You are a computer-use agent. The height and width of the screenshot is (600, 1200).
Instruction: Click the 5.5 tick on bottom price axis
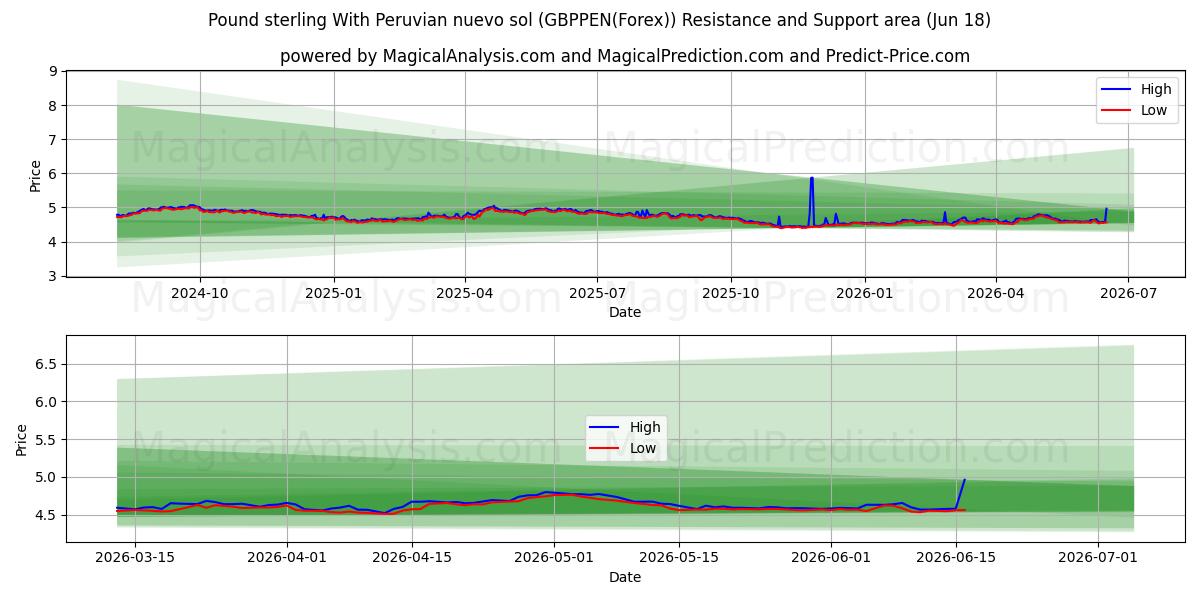[46, 440]
